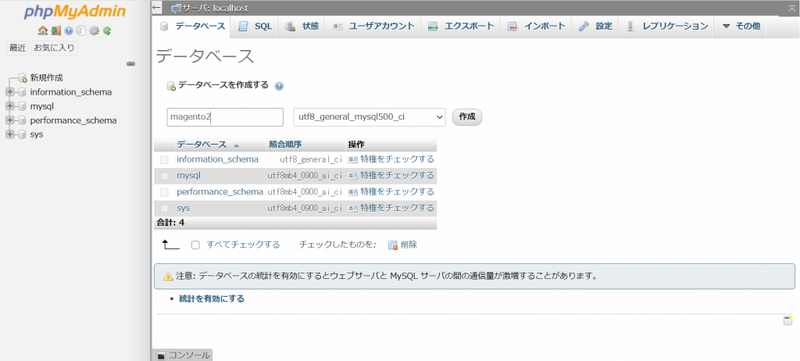Click the sort arrow beside データベース header
800x361 pixels.
tap(236, 145)
